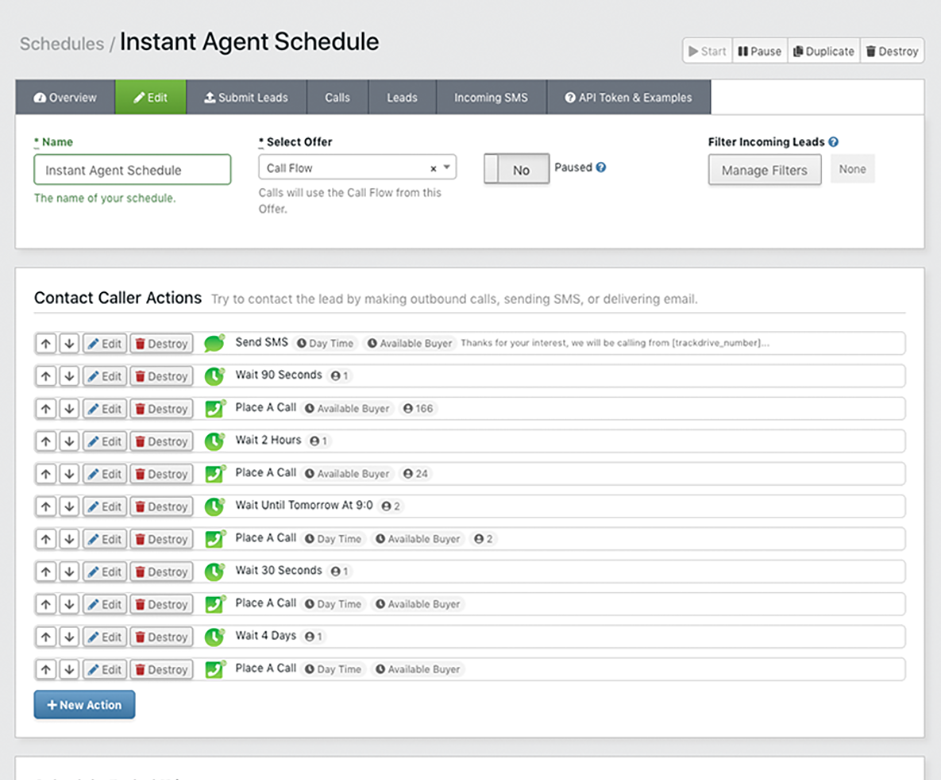Destroy the Place A Call 166 action
The height and width of the screenshot is (780, 941).
[162, 409]
